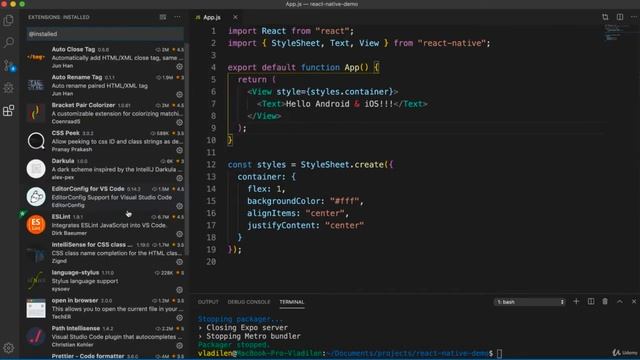The width and height of the screenshot is (640, 360).
Task: Click "Stopping Metro bundler" terminal line
Action: (253, 336)
